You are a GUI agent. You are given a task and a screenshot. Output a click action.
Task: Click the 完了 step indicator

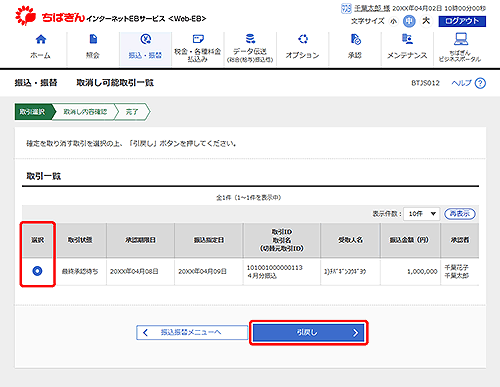pos(132,112)
